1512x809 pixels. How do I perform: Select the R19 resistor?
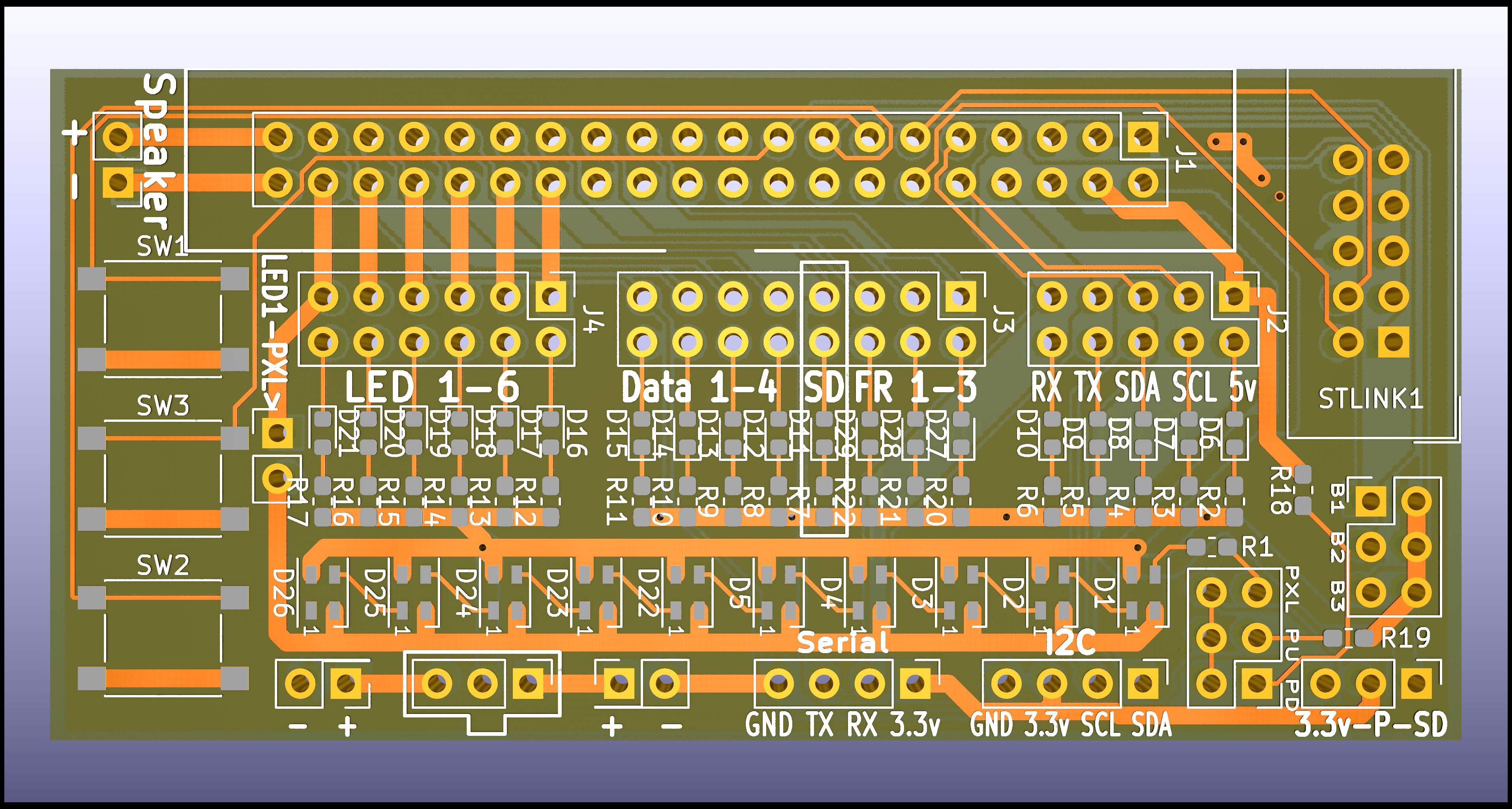tap(1348, 638)
